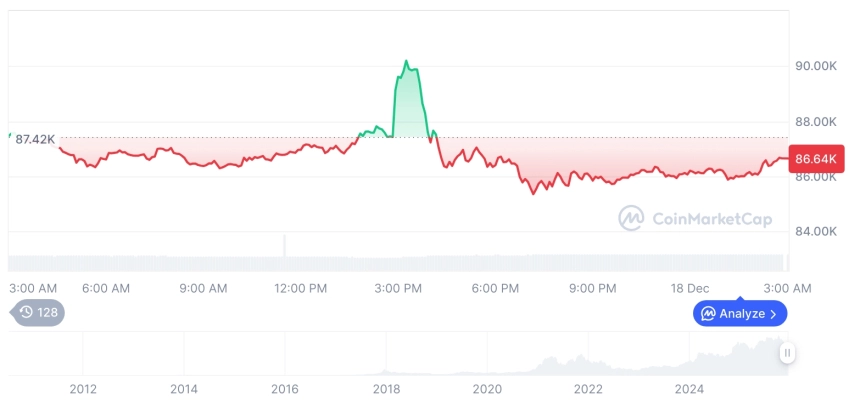Image resolution: width=860 pixels, height=401 pixels.
Task: Click the CoinMarketCap watermark text
Action: pyautogui.click(x=711, y=219)
